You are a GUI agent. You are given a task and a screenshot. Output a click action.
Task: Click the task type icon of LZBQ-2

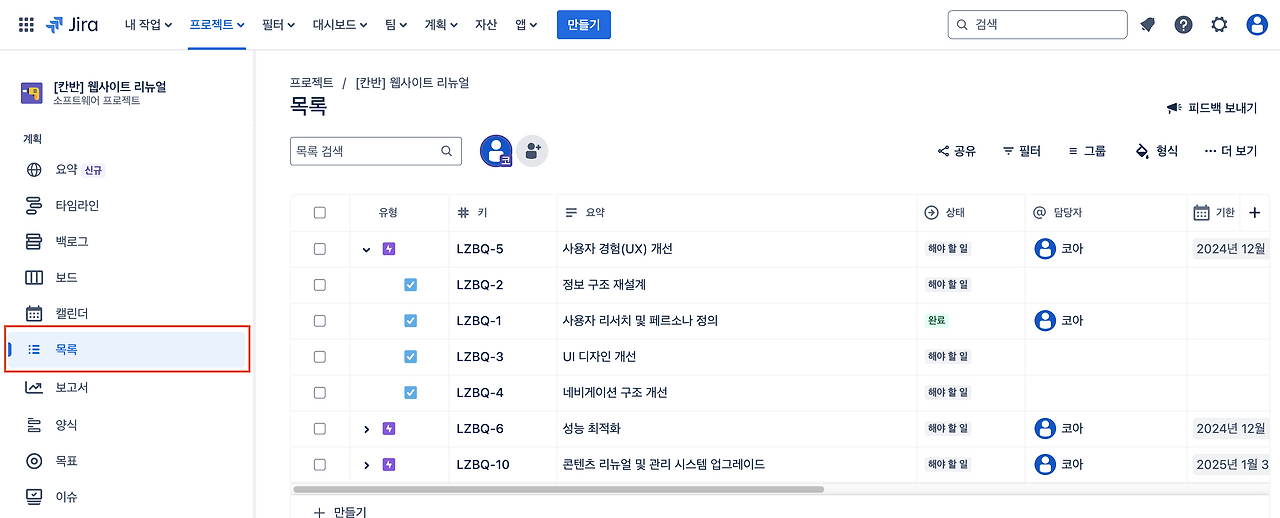410,285
